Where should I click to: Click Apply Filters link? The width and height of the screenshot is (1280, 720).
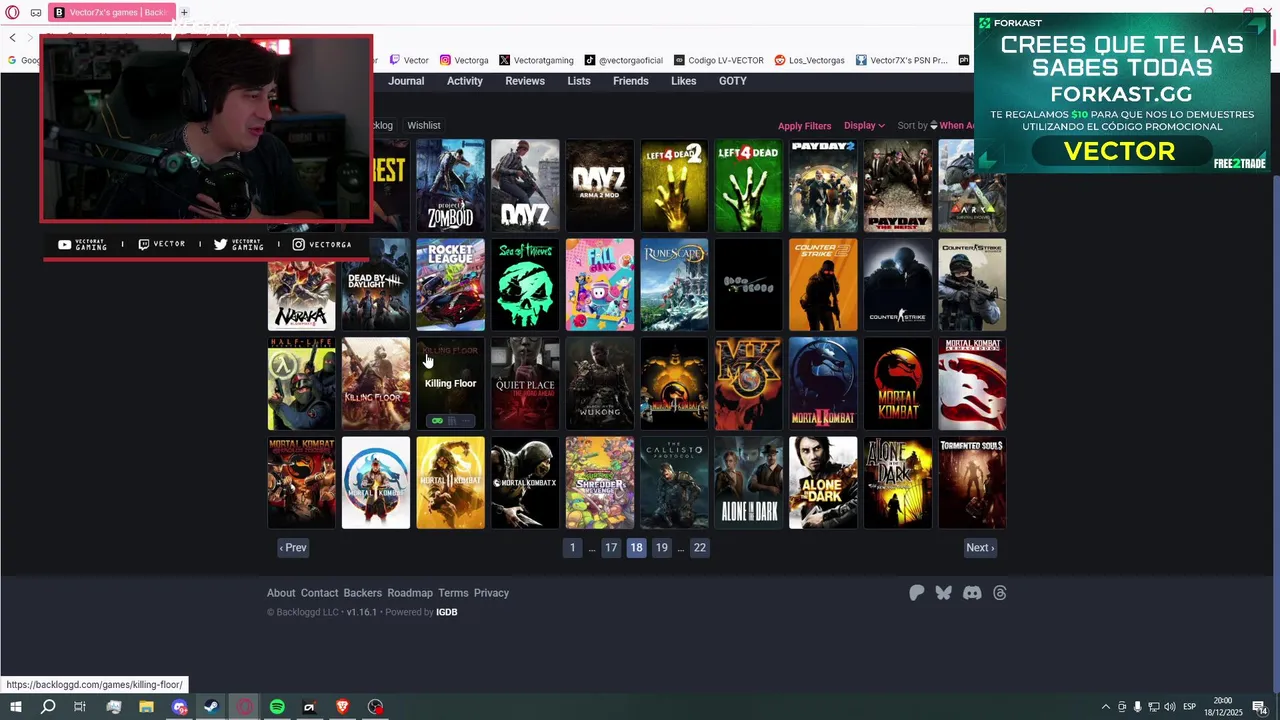(805, 126)
